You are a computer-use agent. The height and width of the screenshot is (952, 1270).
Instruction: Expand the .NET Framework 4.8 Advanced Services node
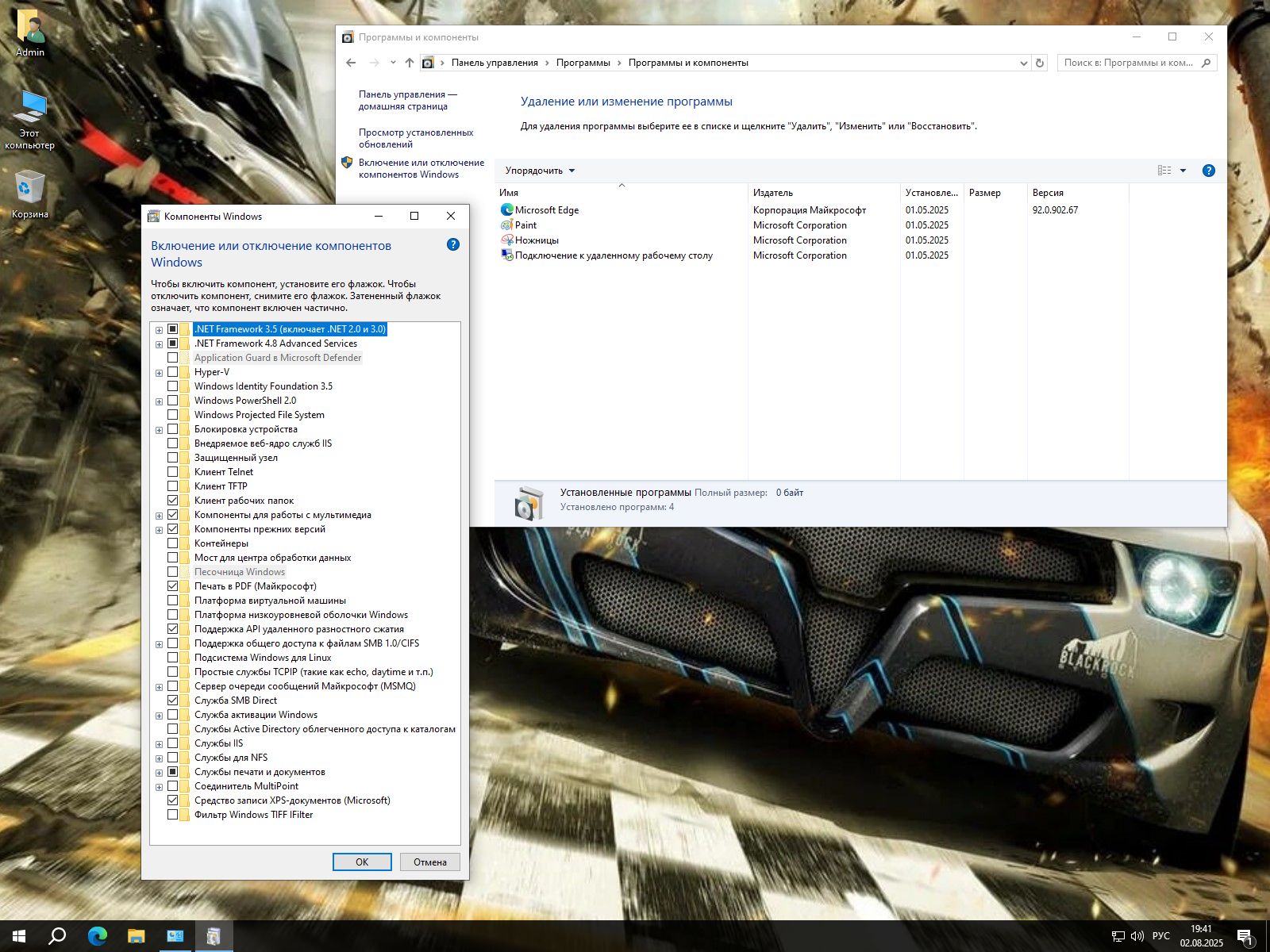tap(159, 344)
